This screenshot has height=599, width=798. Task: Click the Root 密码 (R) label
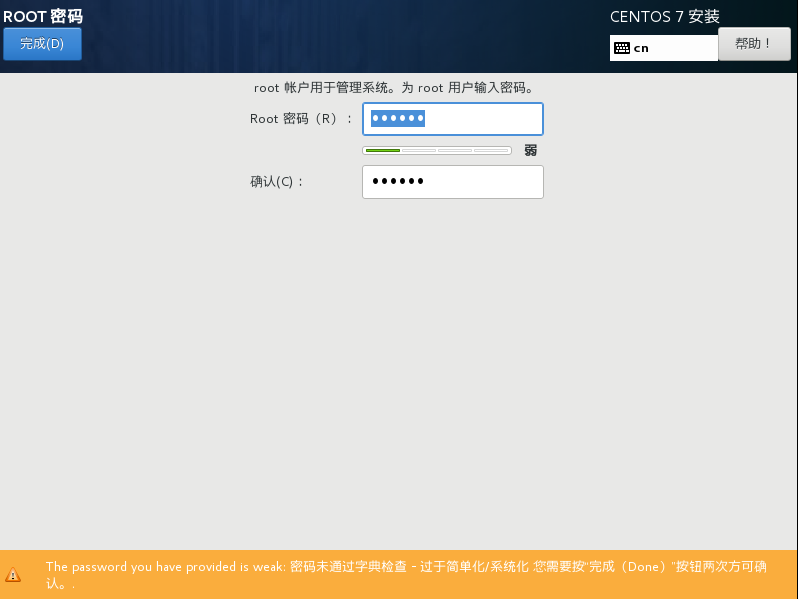click(x=301, y=119)
